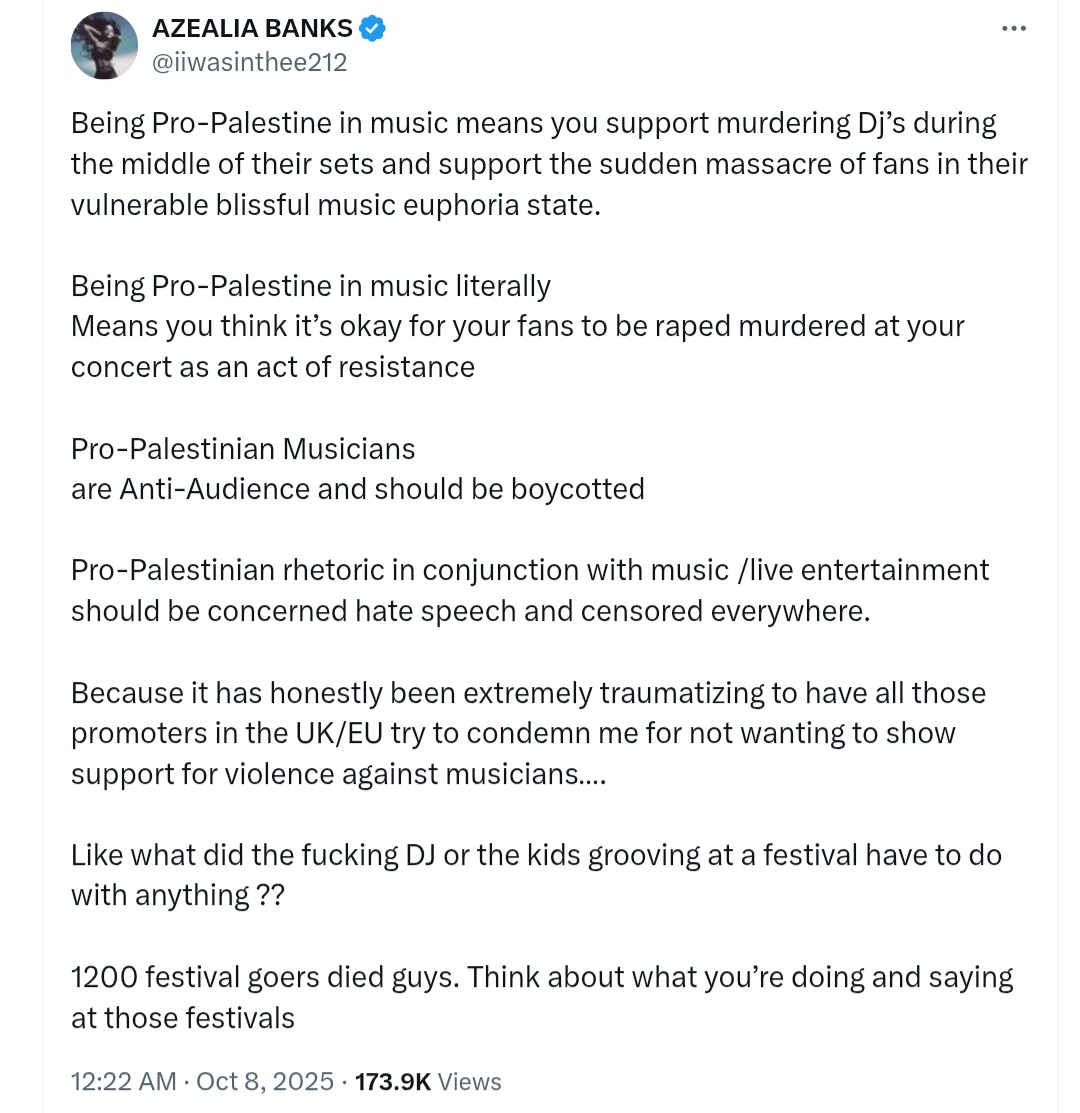The height and width of the screenshot is (1113, 1080).
Task: Click the line ending 'as an act of resistance'
Action: click(x=272, y=368)
